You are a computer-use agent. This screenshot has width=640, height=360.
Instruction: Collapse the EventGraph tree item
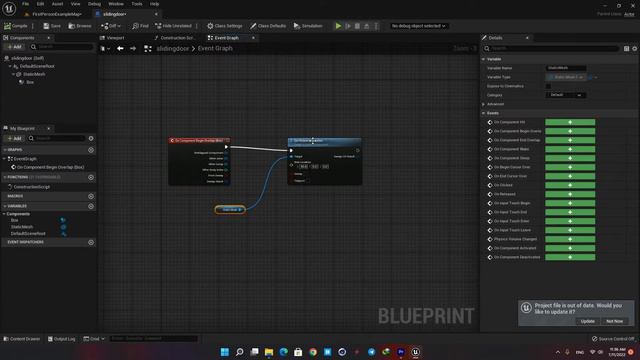[x=4, y=159]
